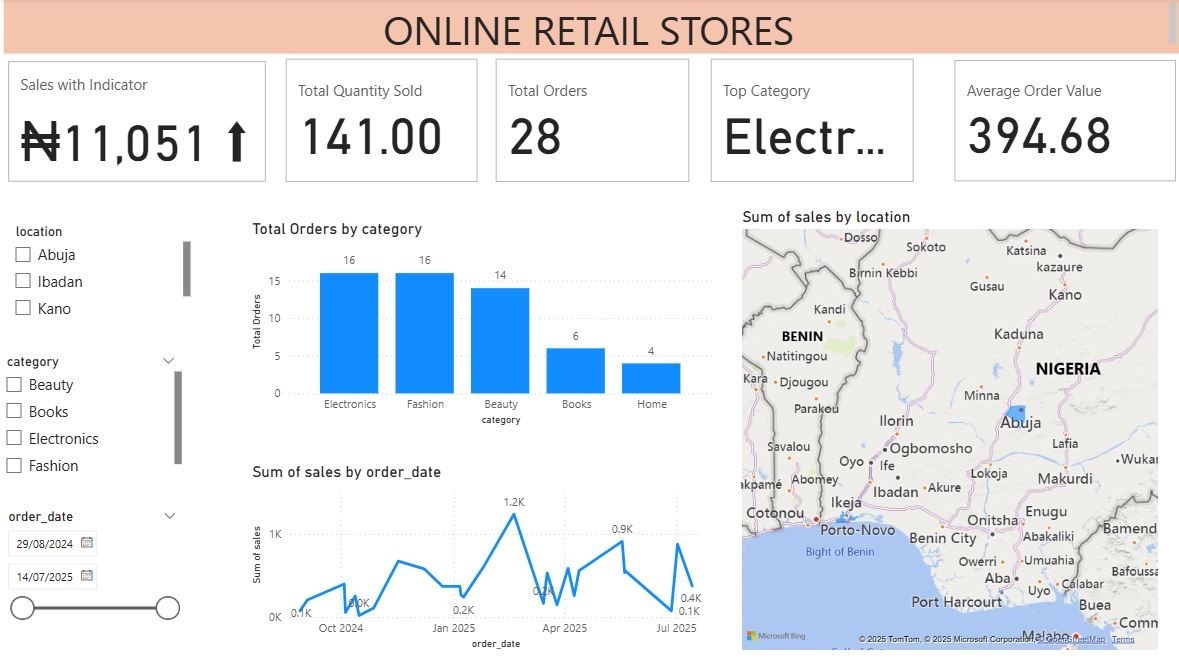Image resolution: width=1179 pixels, height=665 pixels.
Task: Open calendar picker for end date 14/07/2025
Action: (86, 575)
